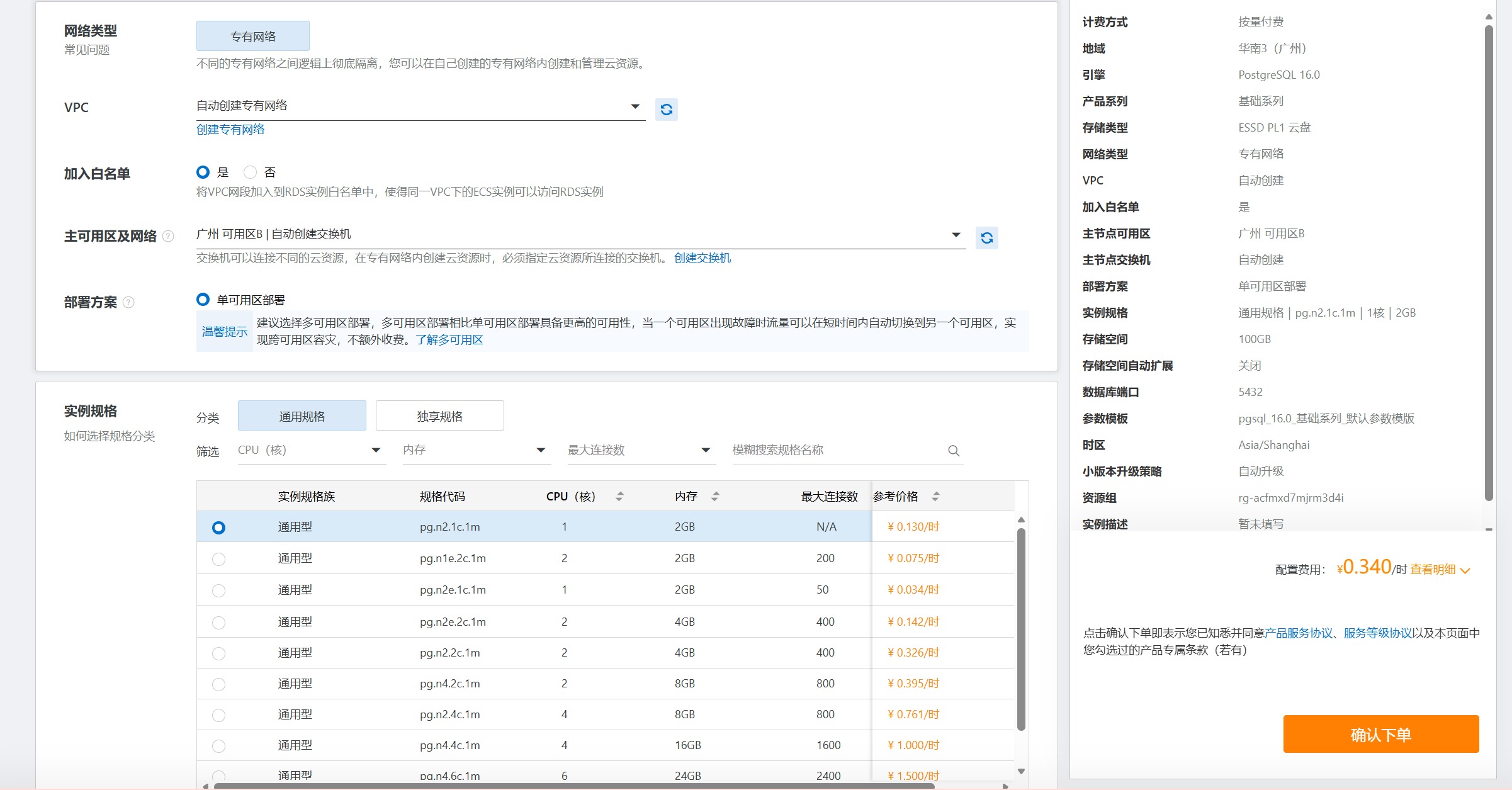Click the spec table horizontal scrollbar
This screenshot has width=1512, height=790.
pos(573,786)
